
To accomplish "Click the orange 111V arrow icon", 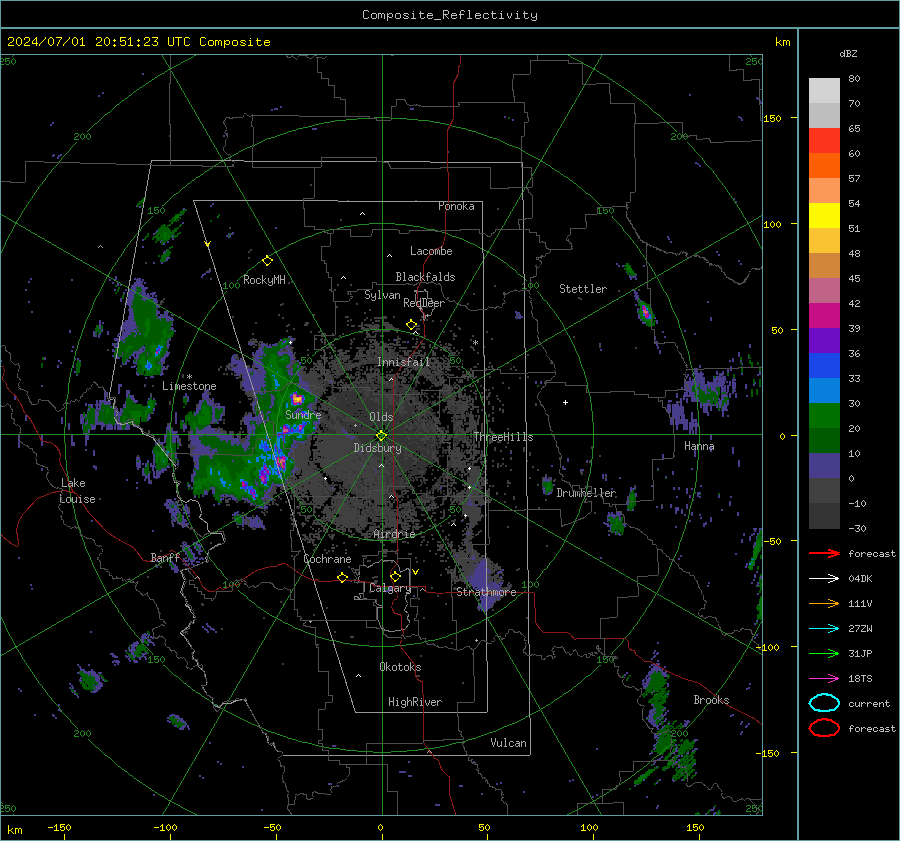I will pos(824,603).
